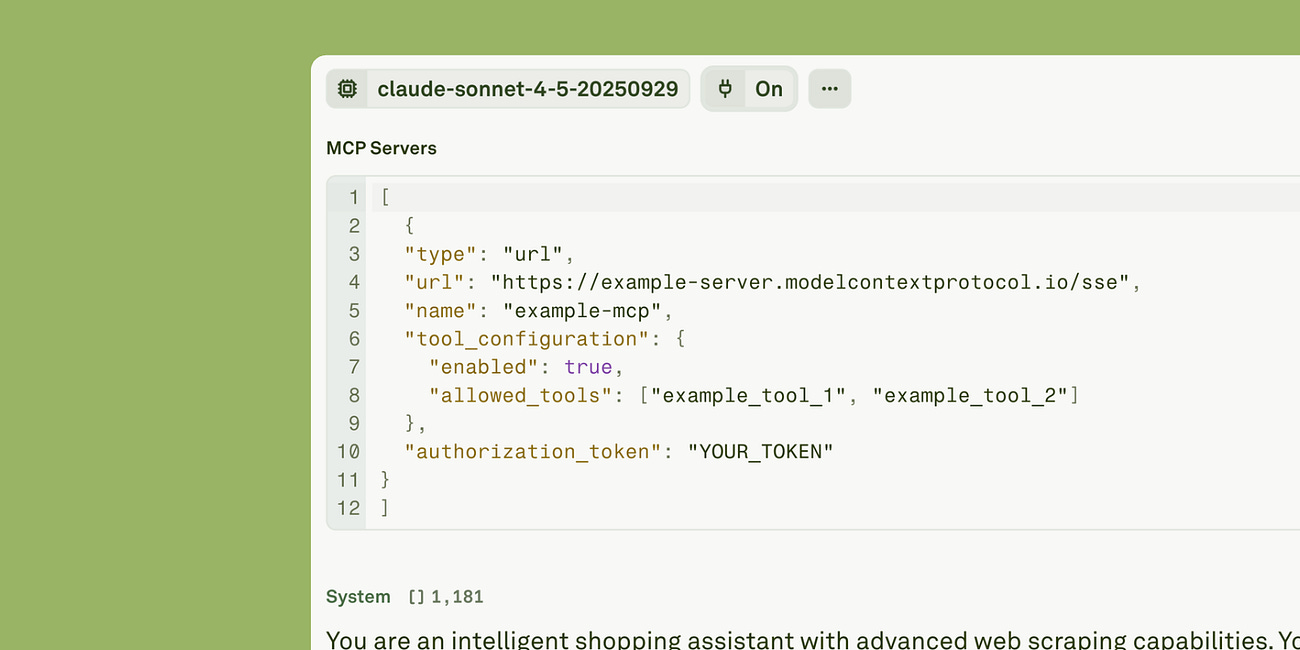Click the "tool_configuration" key on line 6
This screenshot has width=1300, height=650.
pos(527,339)
